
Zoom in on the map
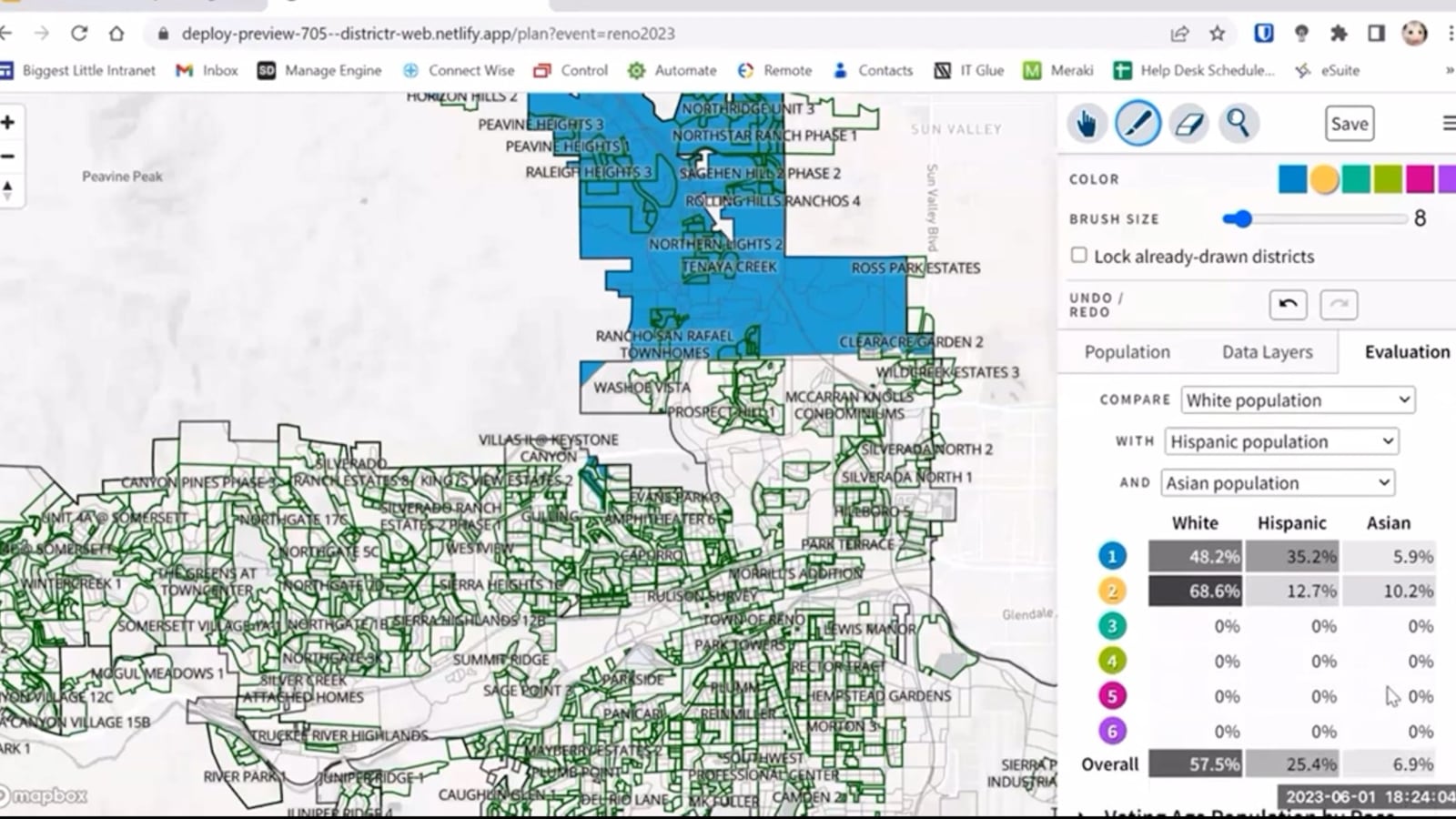tap(8, 122)
